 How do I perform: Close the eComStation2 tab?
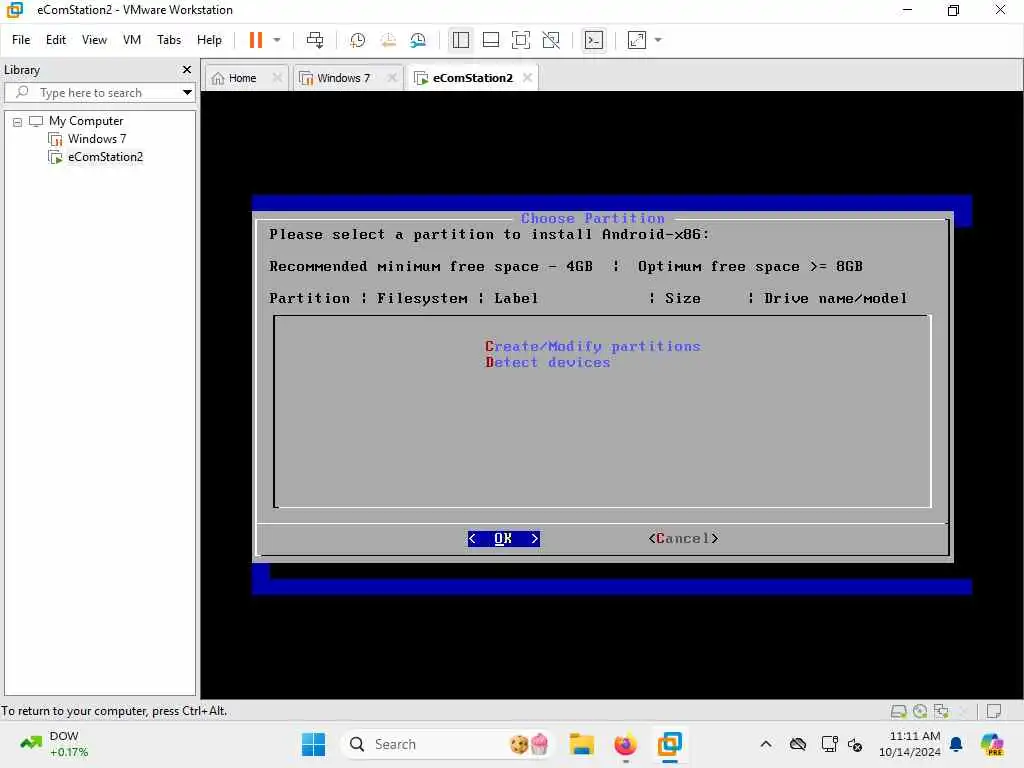tap(527, 77)
